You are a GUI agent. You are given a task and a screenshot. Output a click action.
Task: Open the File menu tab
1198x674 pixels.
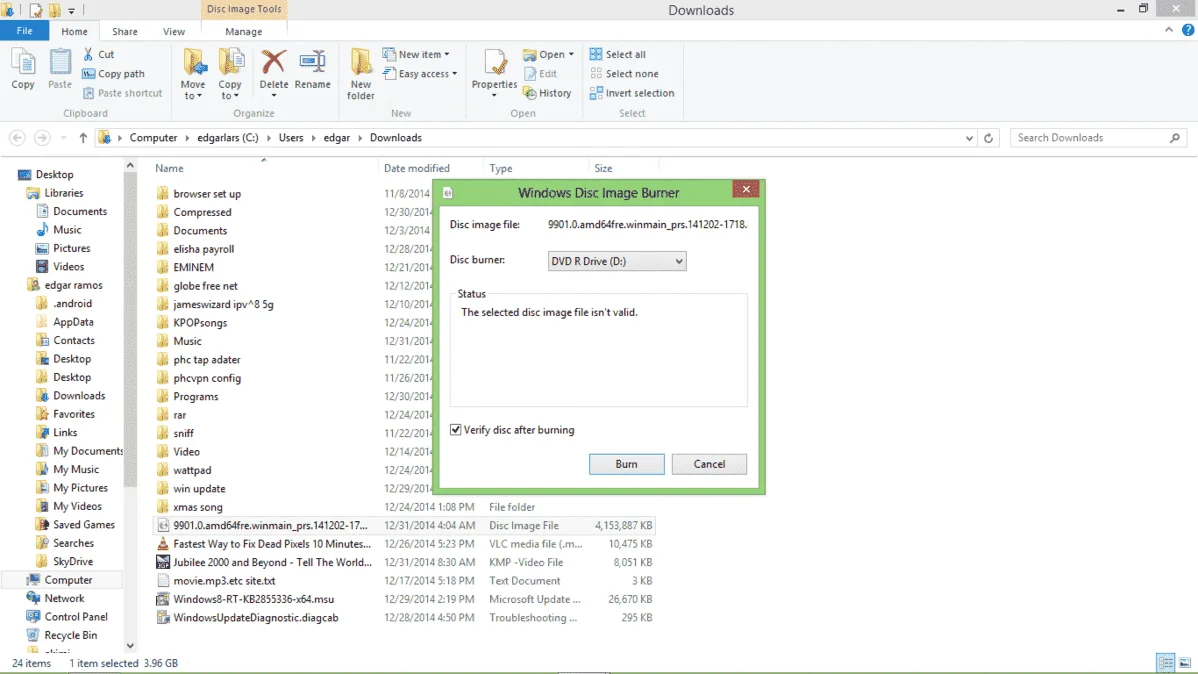24,31
